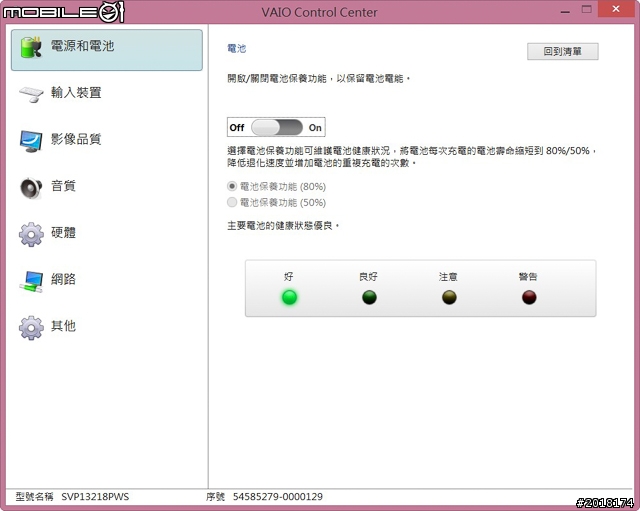
Task: Click the keyboard and mouse icon
Action: click(31, 94)
